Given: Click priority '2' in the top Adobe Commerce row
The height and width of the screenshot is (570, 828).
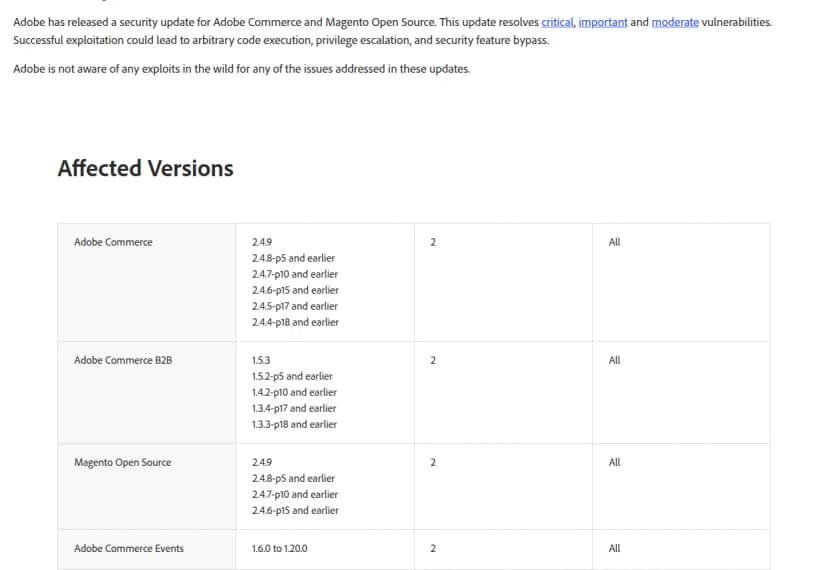Looking at the screenshot, I should [433, 242].
